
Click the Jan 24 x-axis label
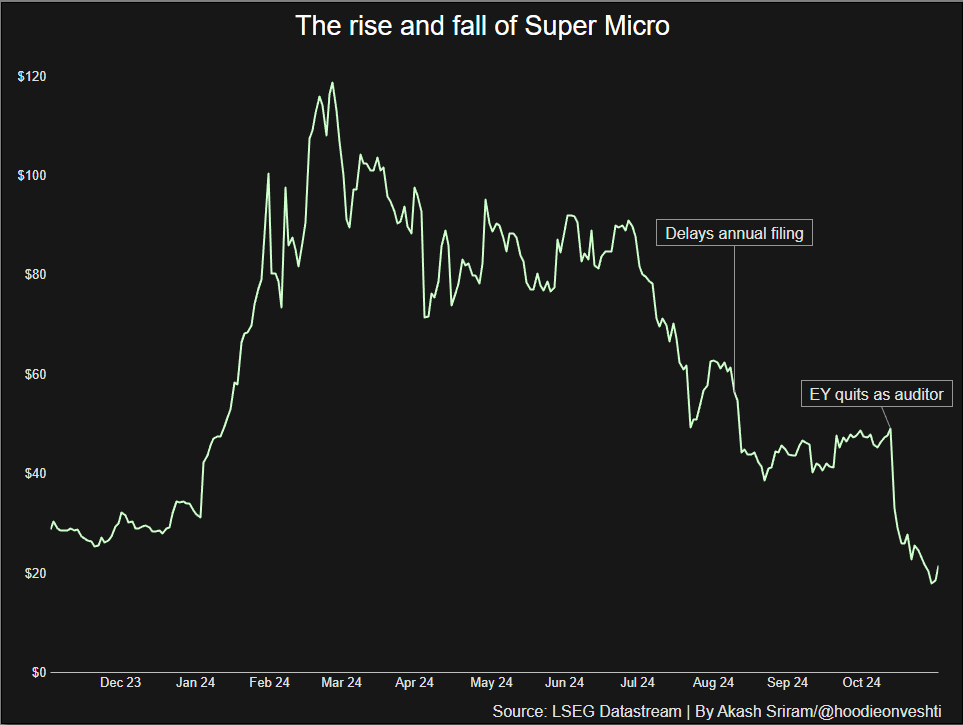tap(195, 683)
